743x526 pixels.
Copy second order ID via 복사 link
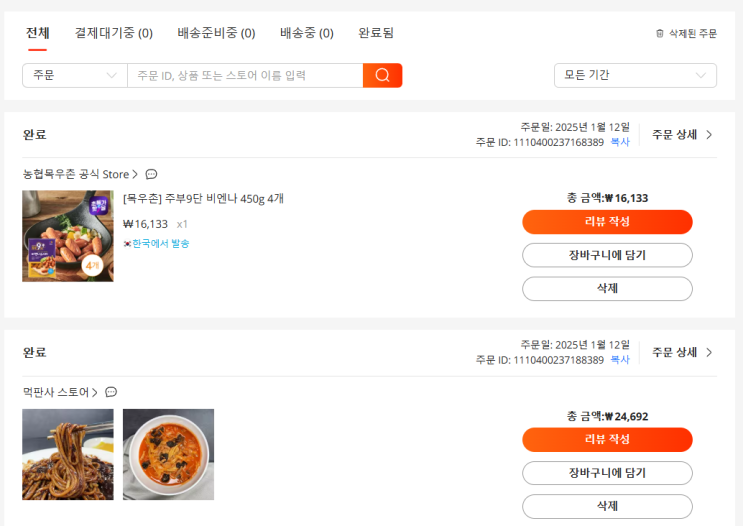pos(620,360)
